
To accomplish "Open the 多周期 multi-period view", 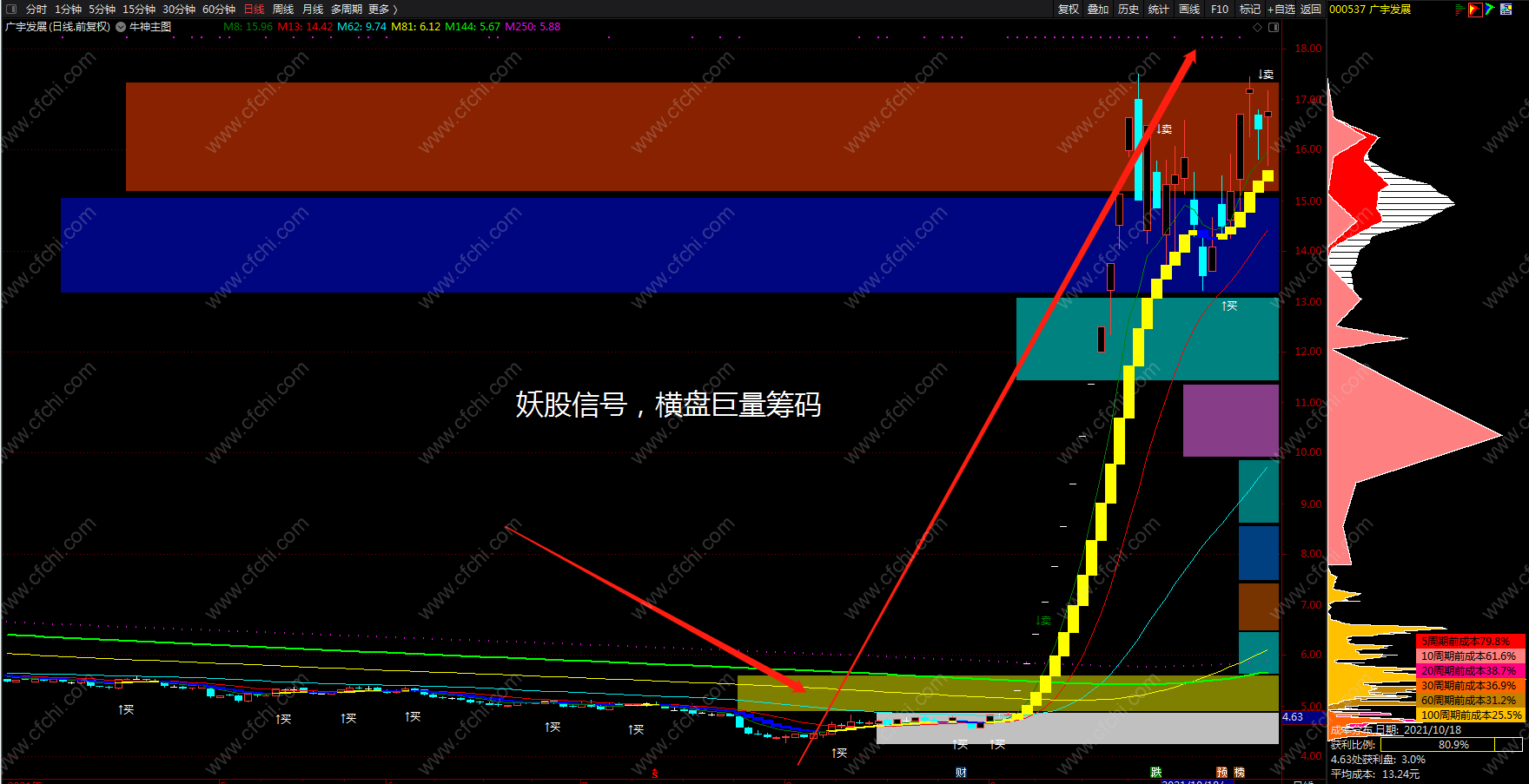I will point(347,10).
